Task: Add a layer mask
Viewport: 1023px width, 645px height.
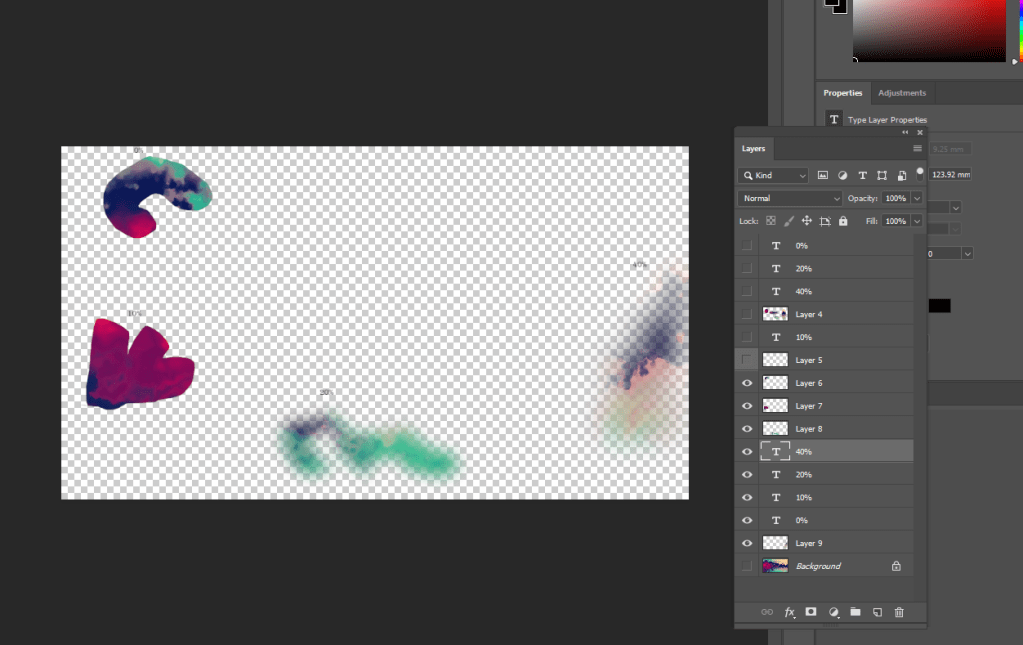Action: (x=811, y=612)
